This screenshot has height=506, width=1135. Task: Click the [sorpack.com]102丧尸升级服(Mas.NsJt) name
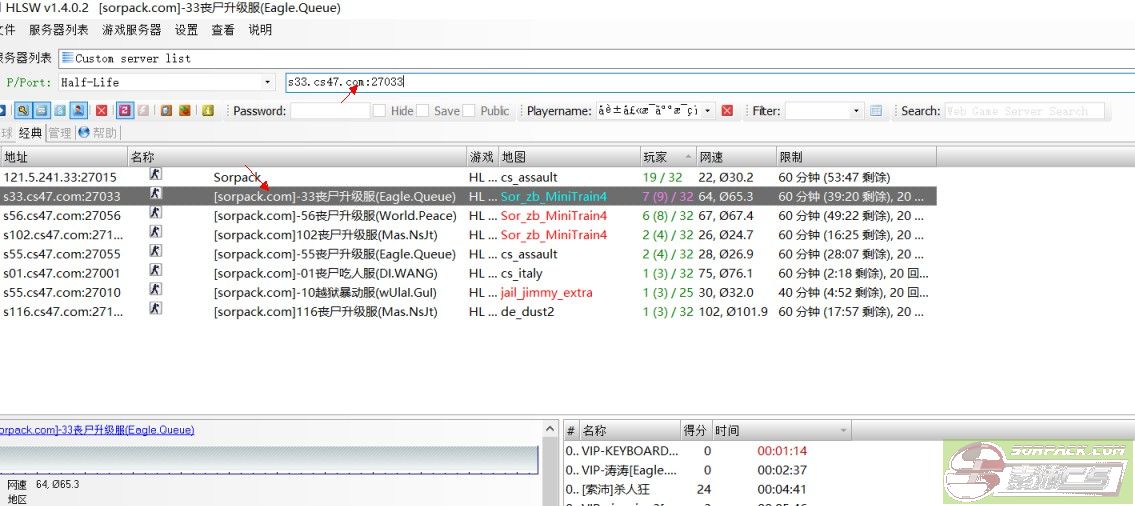[x=326, y=235]
